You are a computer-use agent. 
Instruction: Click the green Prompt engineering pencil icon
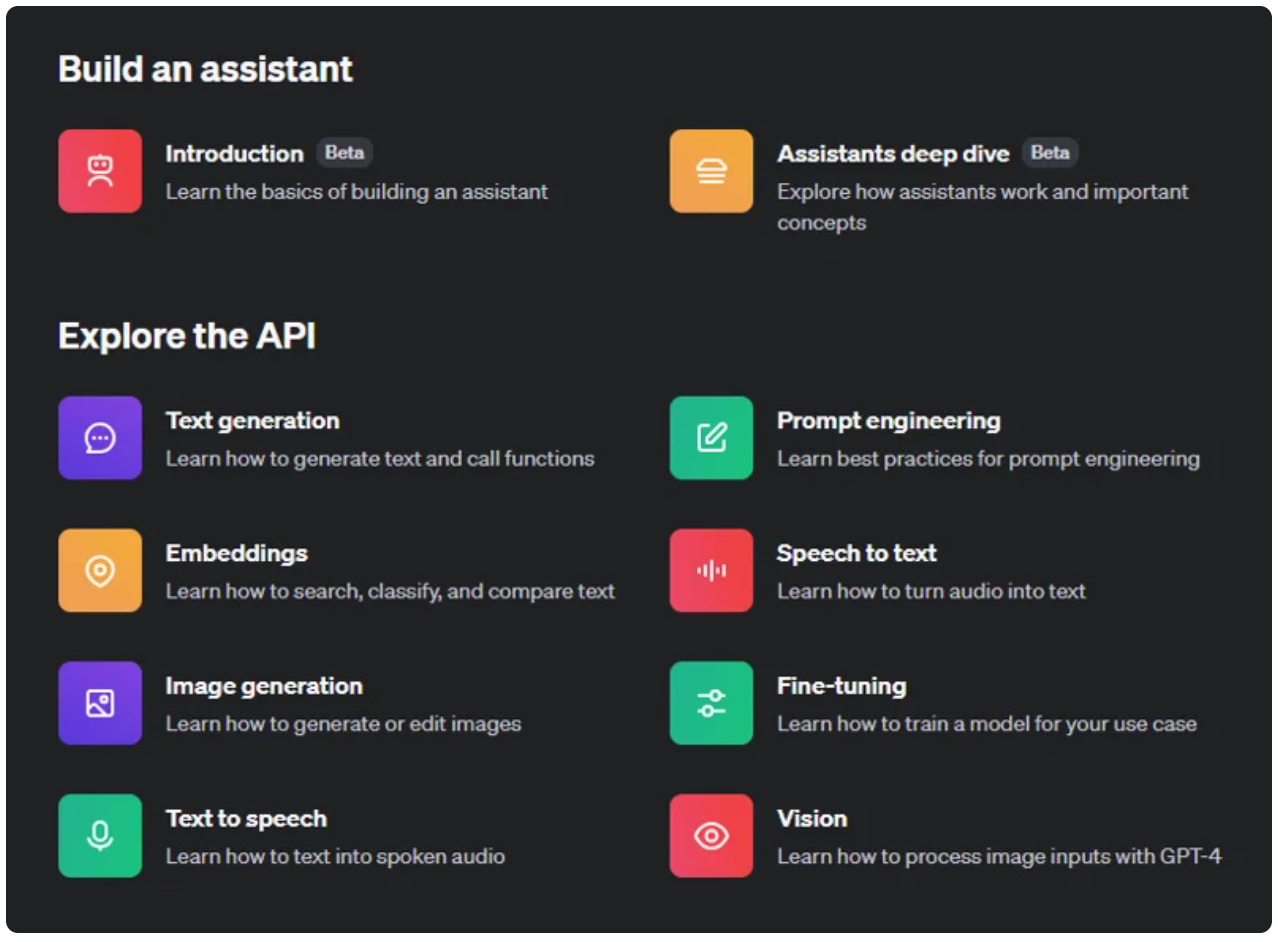pos(711,438)
